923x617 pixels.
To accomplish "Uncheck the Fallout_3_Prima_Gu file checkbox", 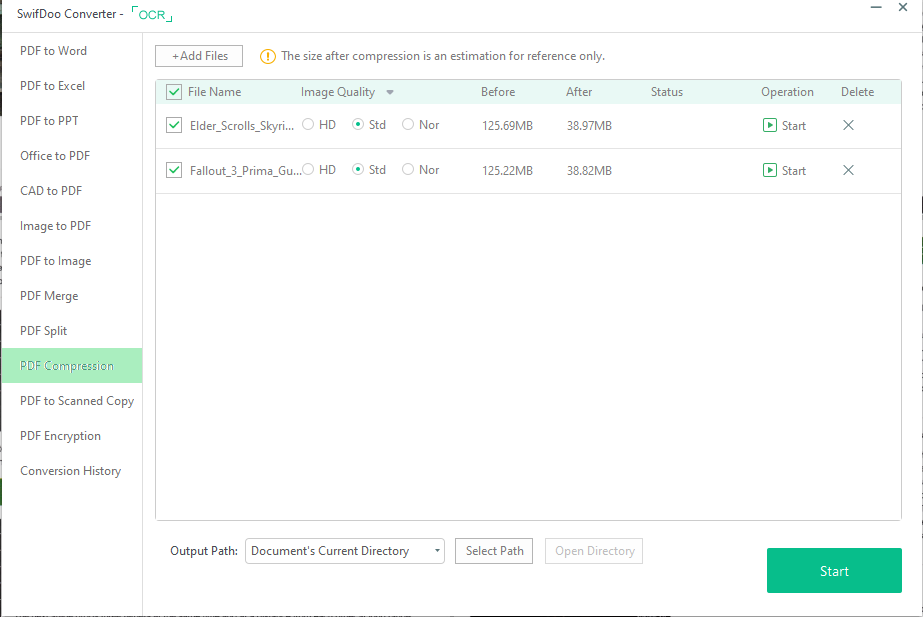I will click(x=174, y=170).
